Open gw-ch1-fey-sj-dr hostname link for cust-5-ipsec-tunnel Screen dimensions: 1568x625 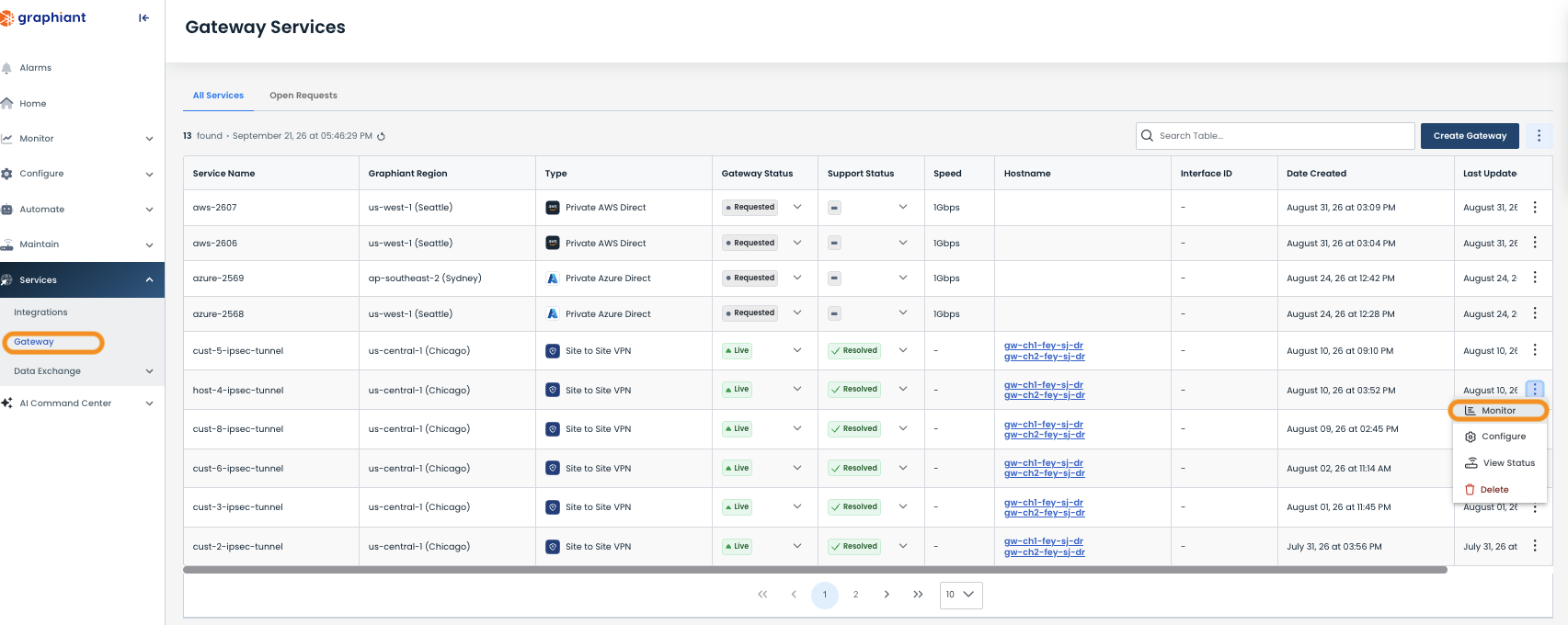tap(1044, 346)
